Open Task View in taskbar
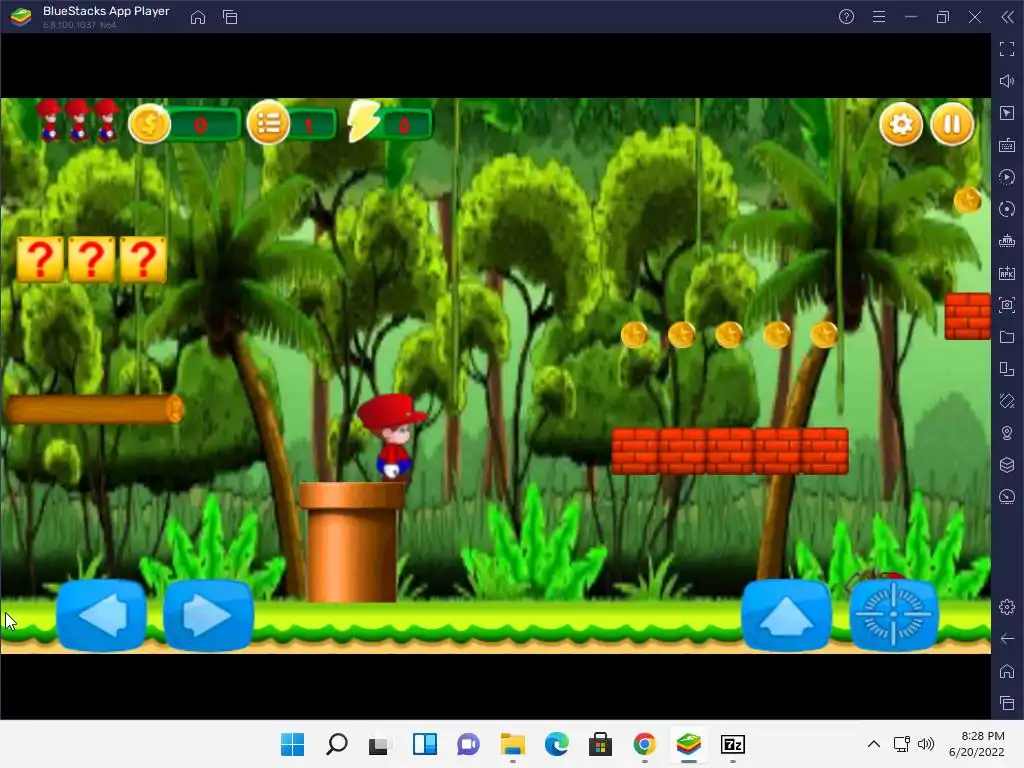 coord(380,744)
